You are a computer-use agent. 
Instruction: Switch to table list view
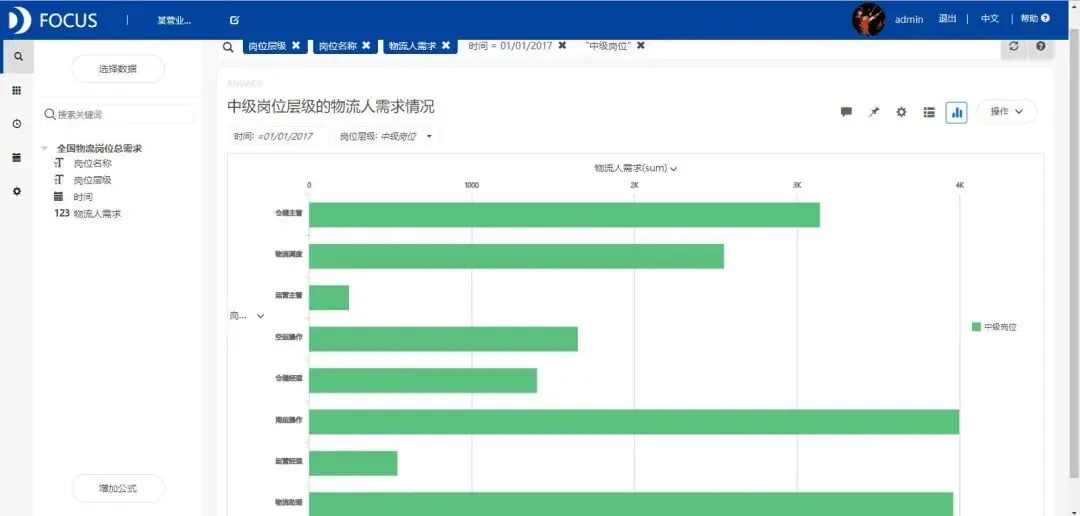(928, 112)
